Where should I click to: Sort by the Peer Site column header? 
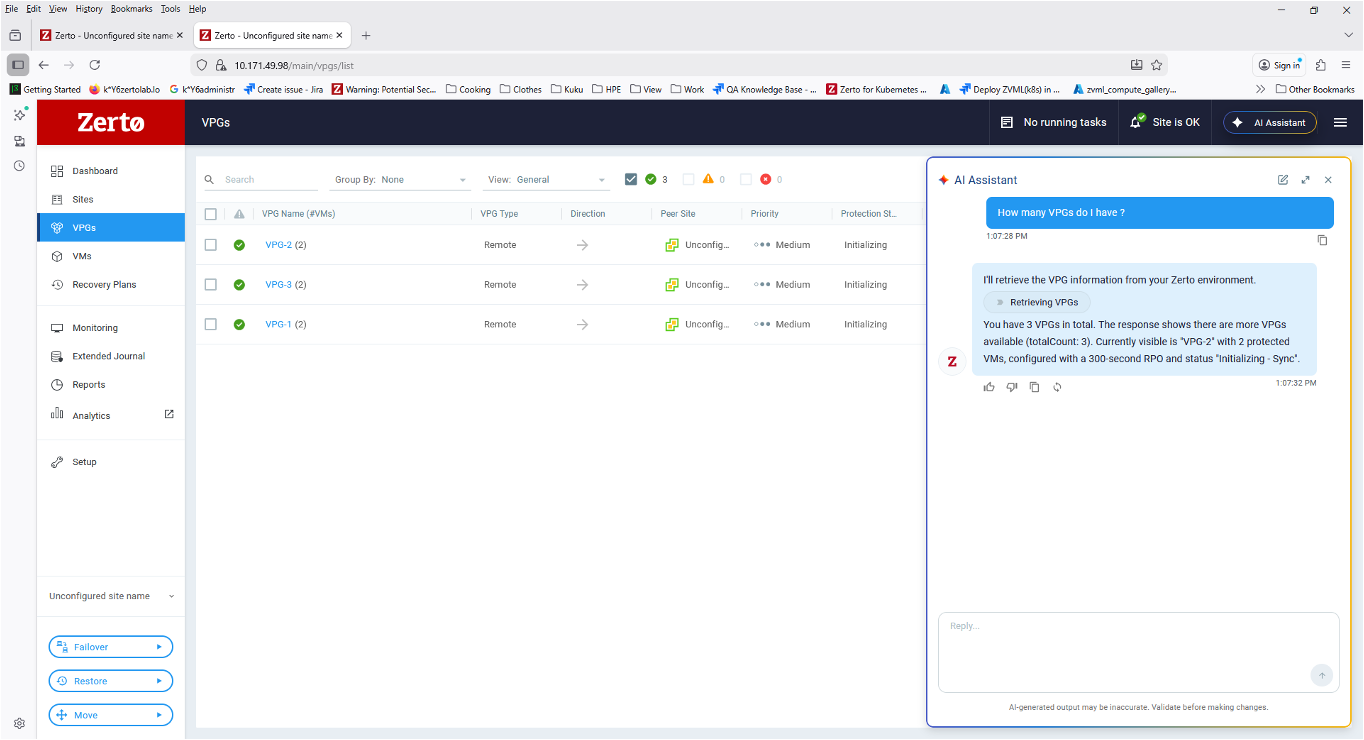[x=678, y=214]
